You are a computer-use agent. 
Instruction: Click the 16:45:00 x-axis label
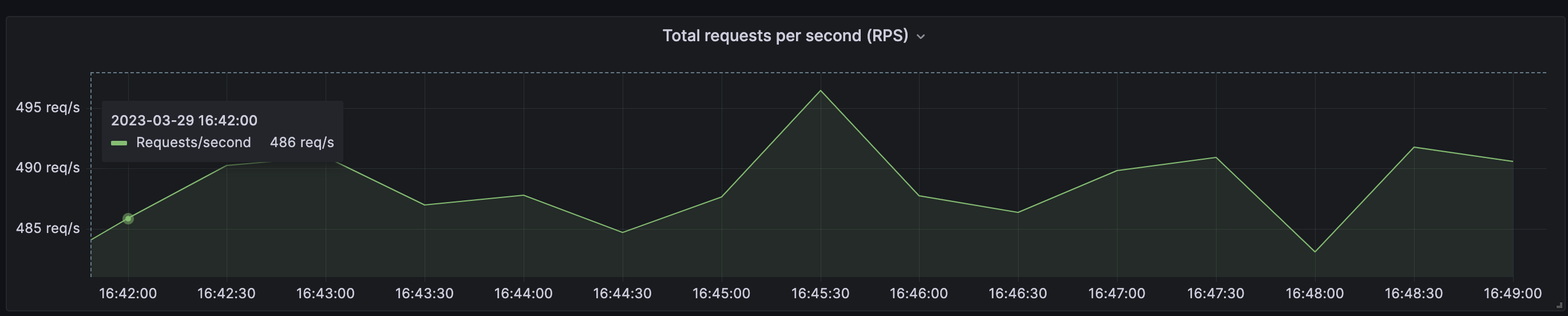coord(721,294)
